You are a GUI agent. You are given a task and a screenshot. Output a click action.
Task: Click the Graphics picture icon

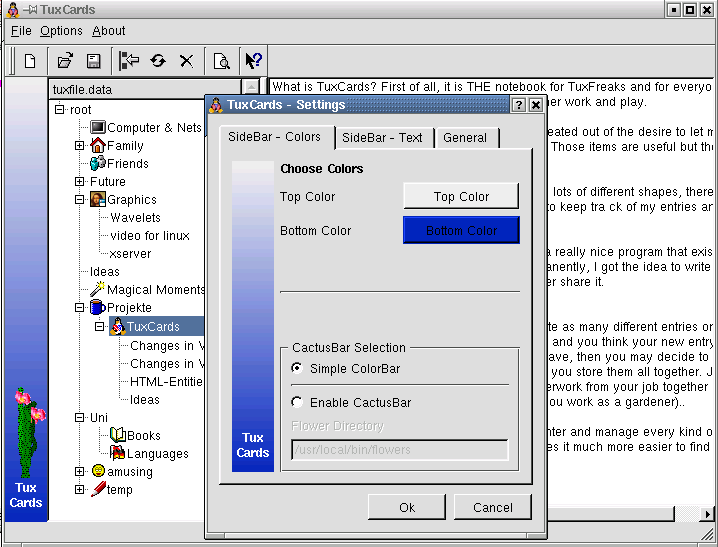[x=98, y=199]
